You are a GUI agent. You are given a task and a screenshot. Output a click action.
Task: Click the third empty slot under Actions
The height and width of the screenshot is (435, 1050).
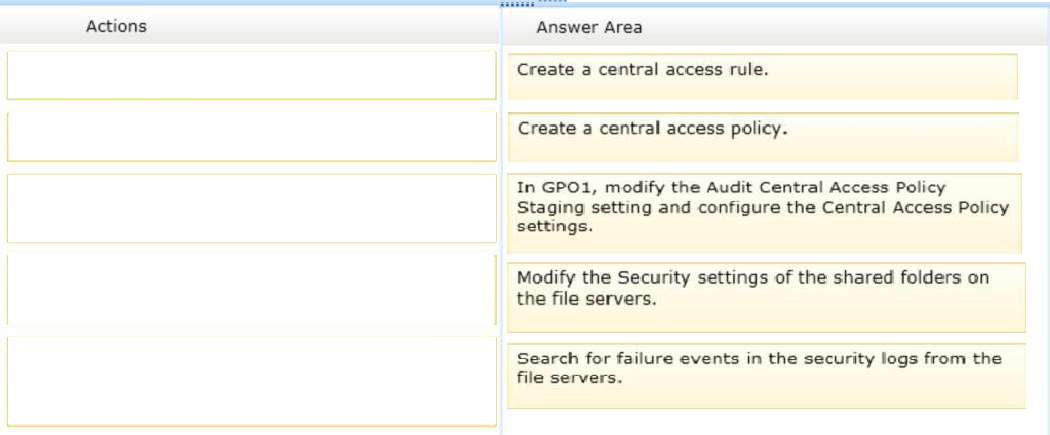pos(251,208)
